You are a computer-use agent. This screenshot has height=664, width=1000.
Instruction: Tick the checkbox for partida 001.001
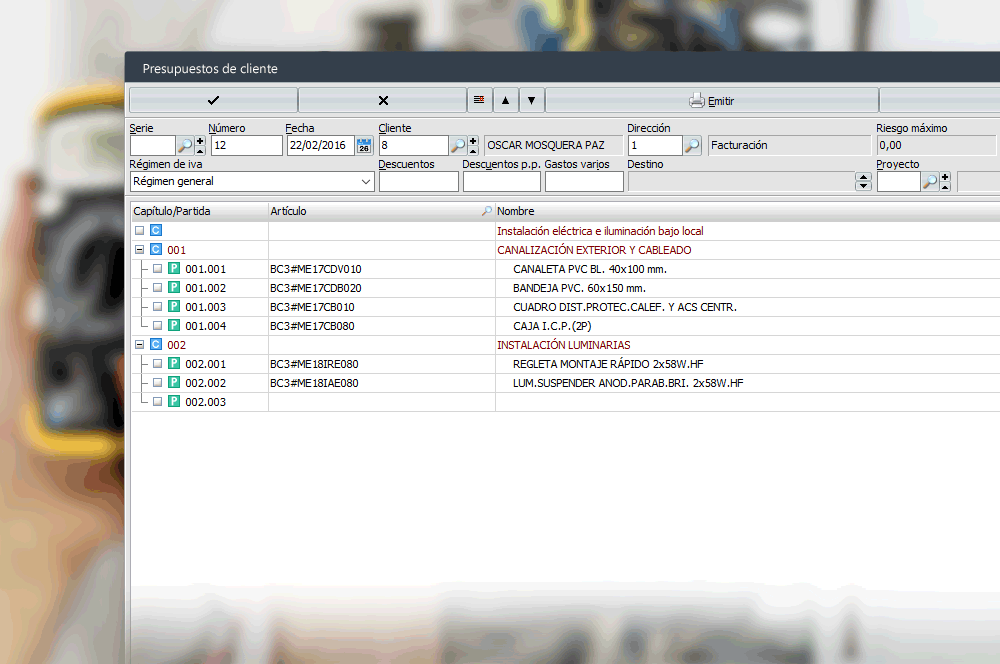click(157, 269)
